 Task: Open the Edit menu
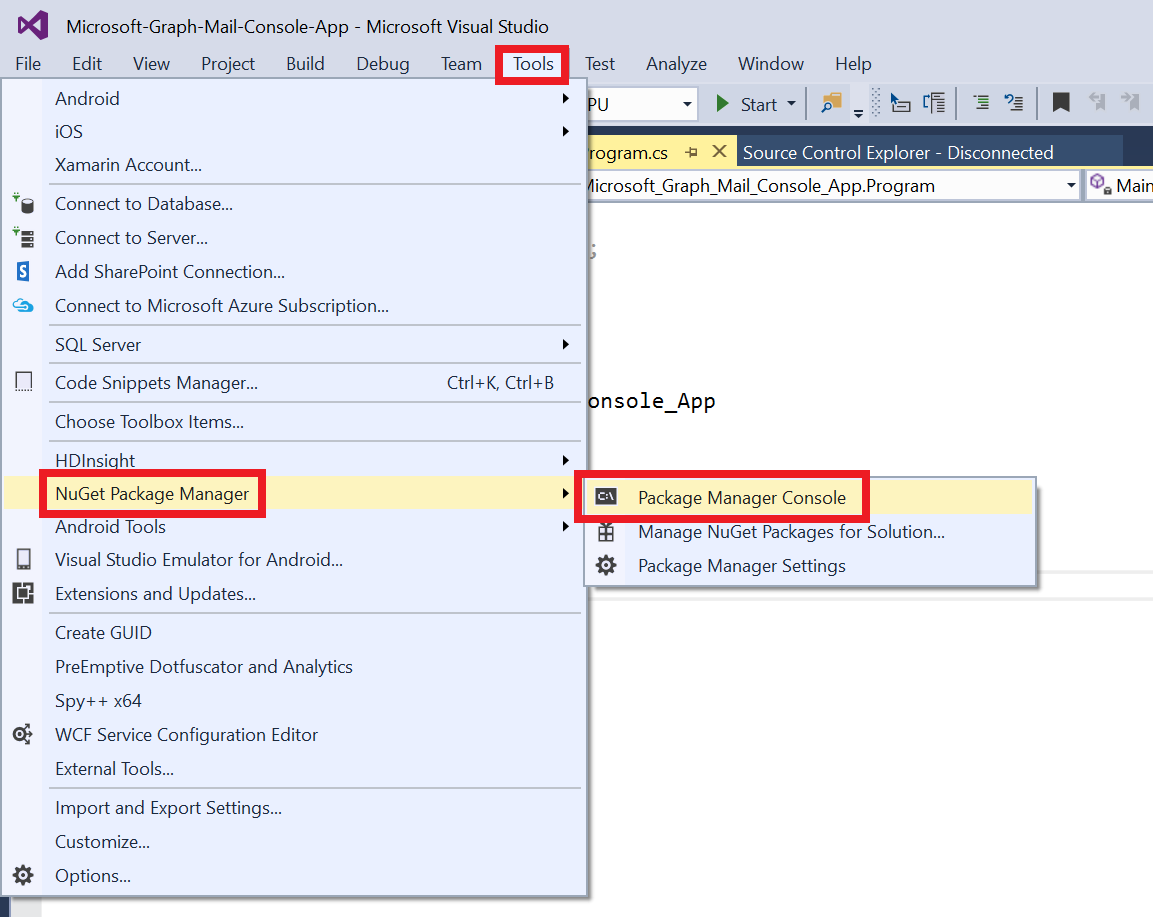[x=87, y=64]
